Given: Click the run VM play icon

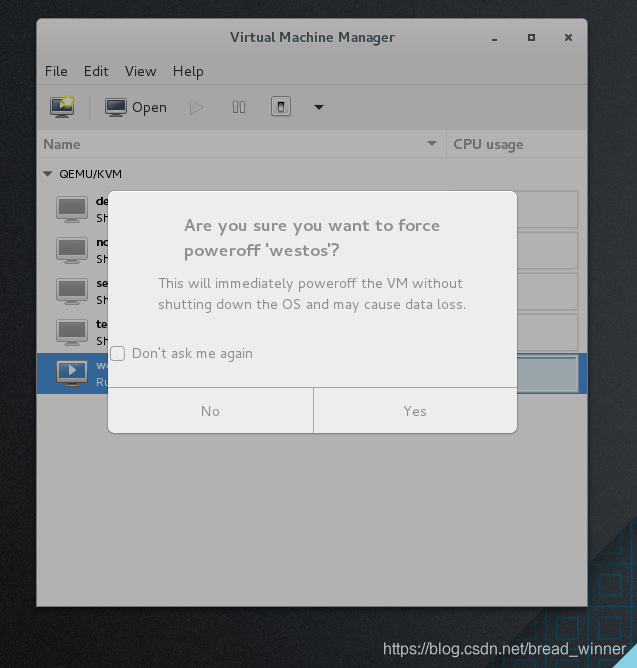Looking at the screenshot, I should click(x=196, y=107).
